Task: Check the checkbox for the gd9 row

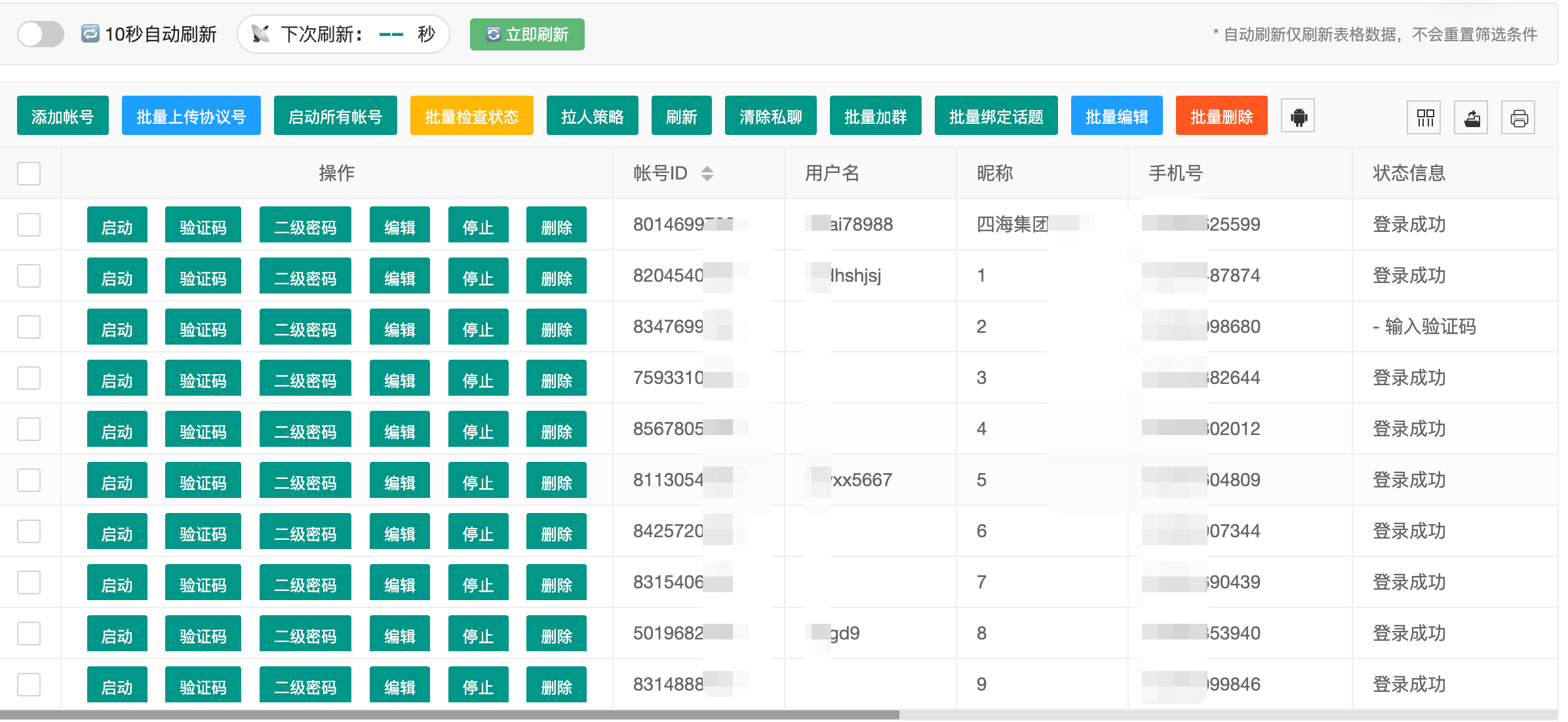Action: click(x=29, y=634)
